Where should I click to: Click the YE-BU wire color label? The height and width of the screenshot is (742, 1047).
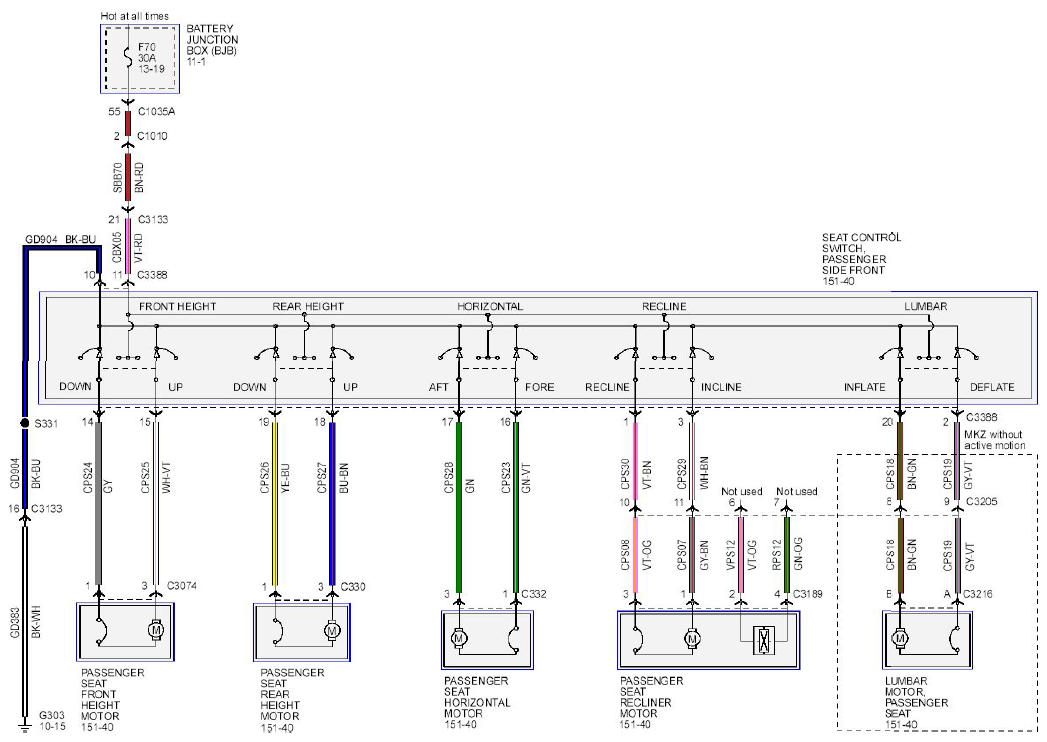coord(285,478)
